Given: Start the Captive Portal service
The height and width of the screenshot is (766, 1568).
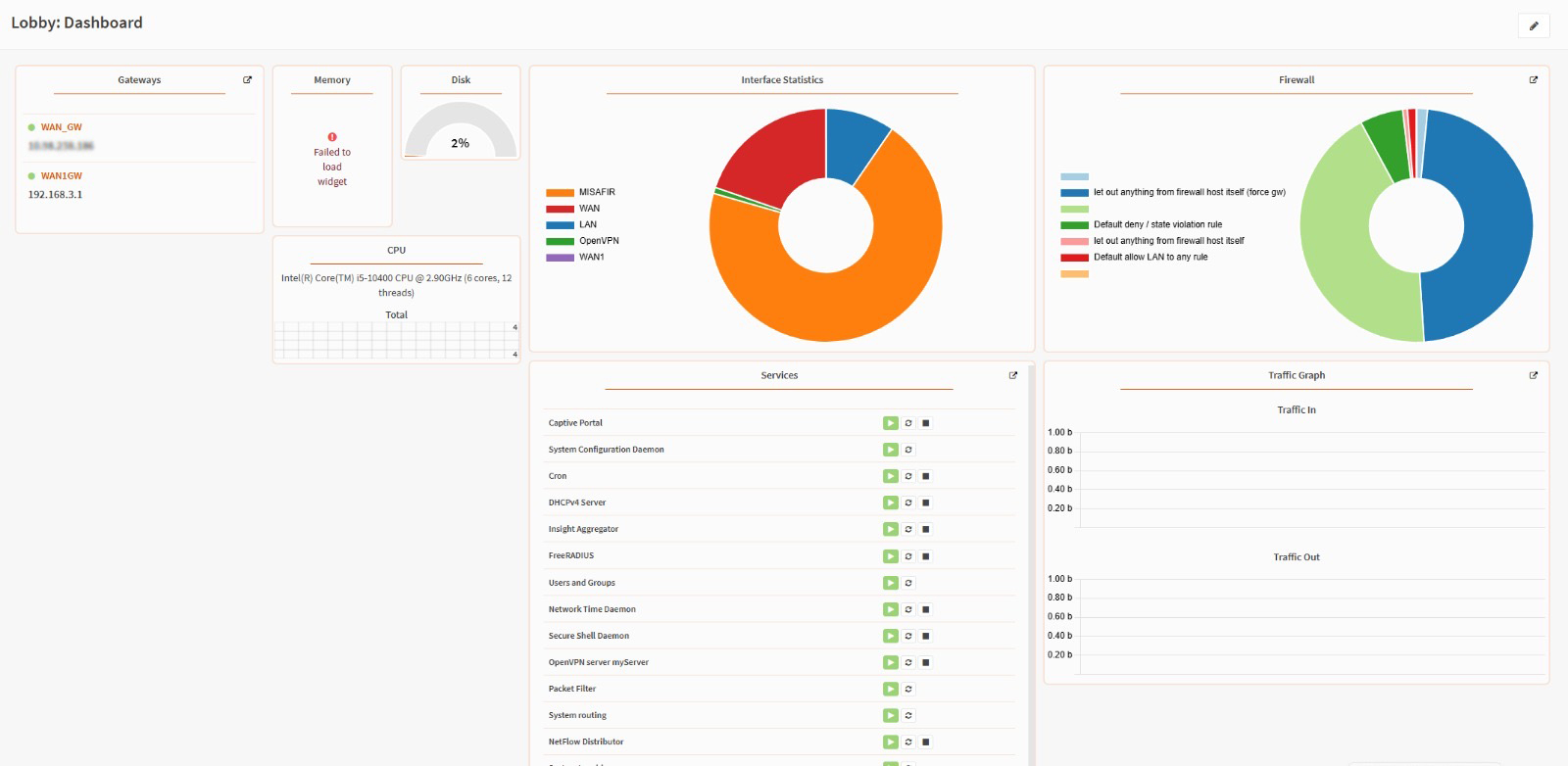Looking at the screenshot, I should pyautogui.click(x=891, y=423).
